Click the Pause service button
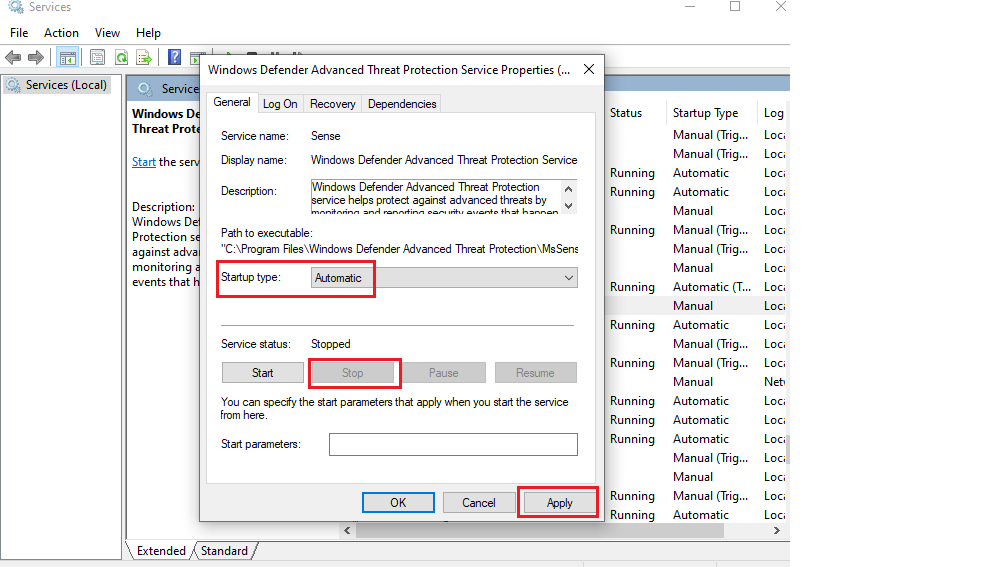 pyautogui.click(x=444, y=372)
